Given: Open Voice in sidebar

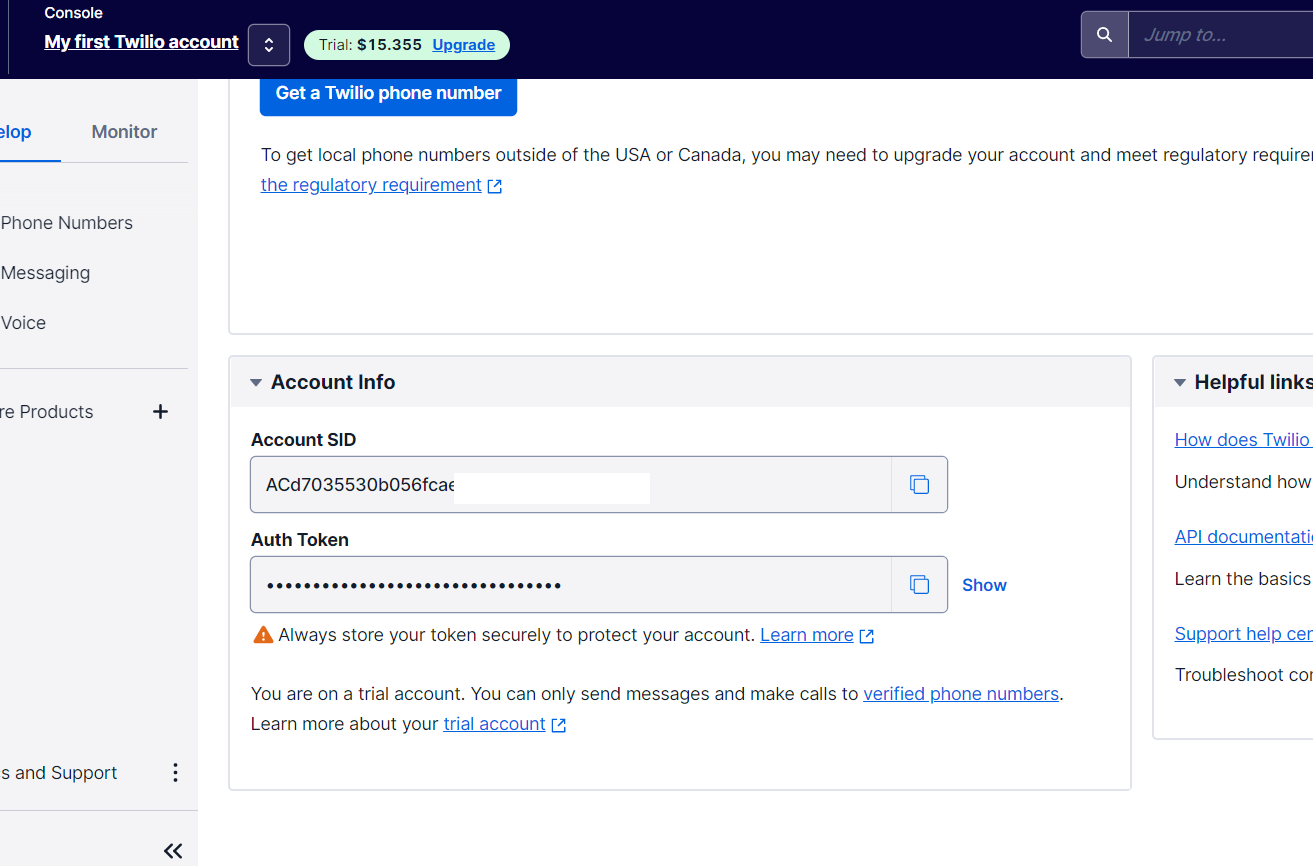Looking at the screenshot, I should click(23, 323).
